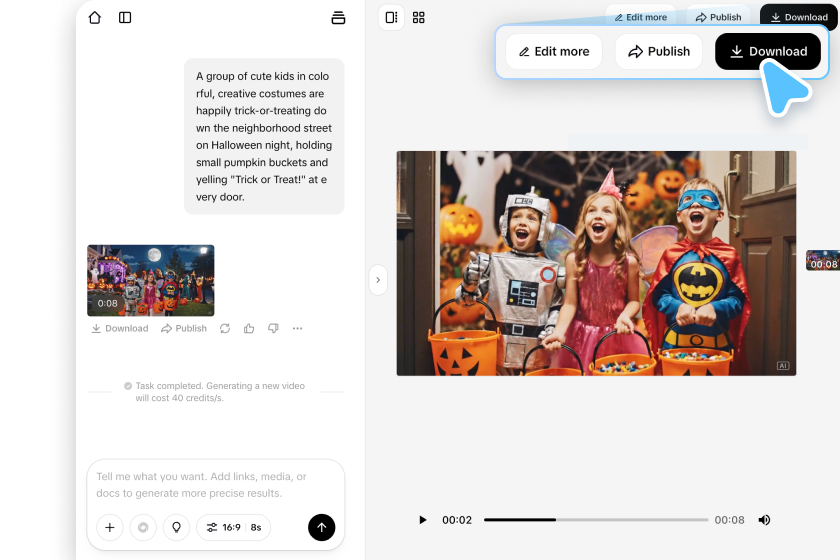Viewport: 840px width, 560px height.
Task: Click the 00:02 current time label
Action: click(x=457, y=520)
